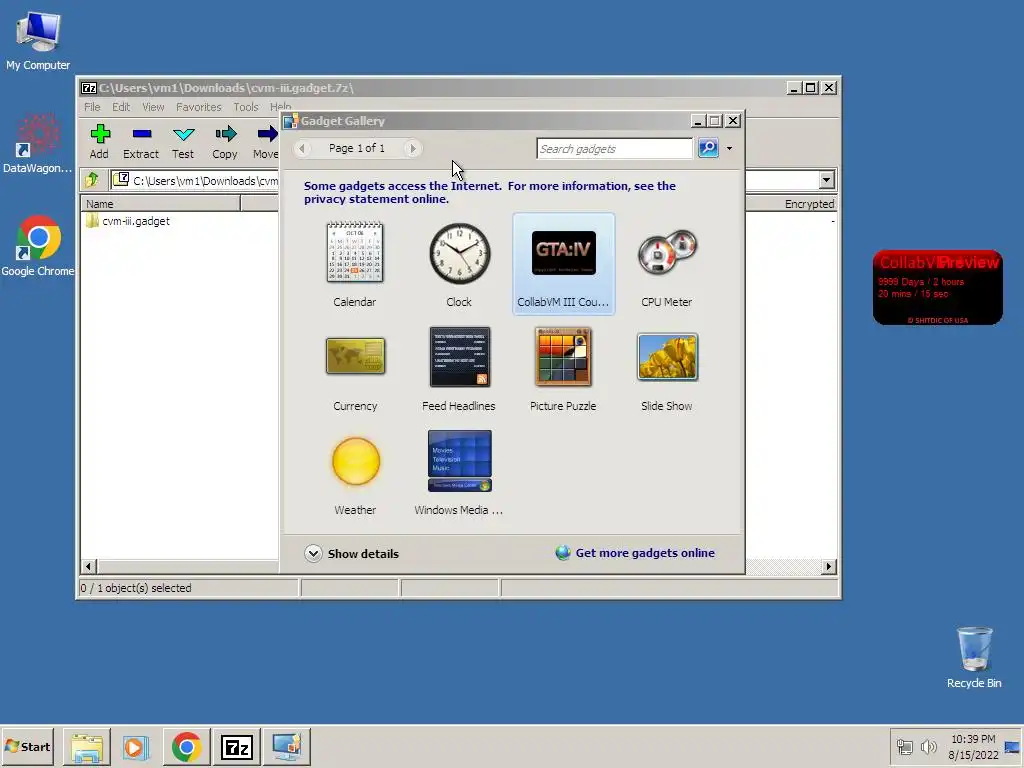Image resolution: width=1024 pixels, height=768 pixels.
Task: Open the Recycle Bin on desktop
Action: point(974,657)
